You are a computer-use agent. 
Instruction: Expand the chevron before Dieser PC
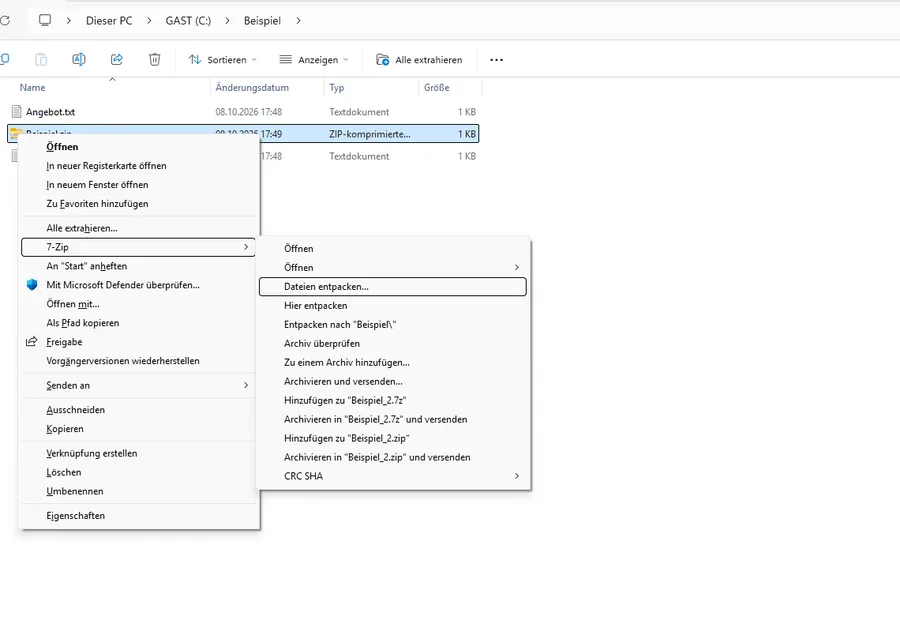coord(68,21)
